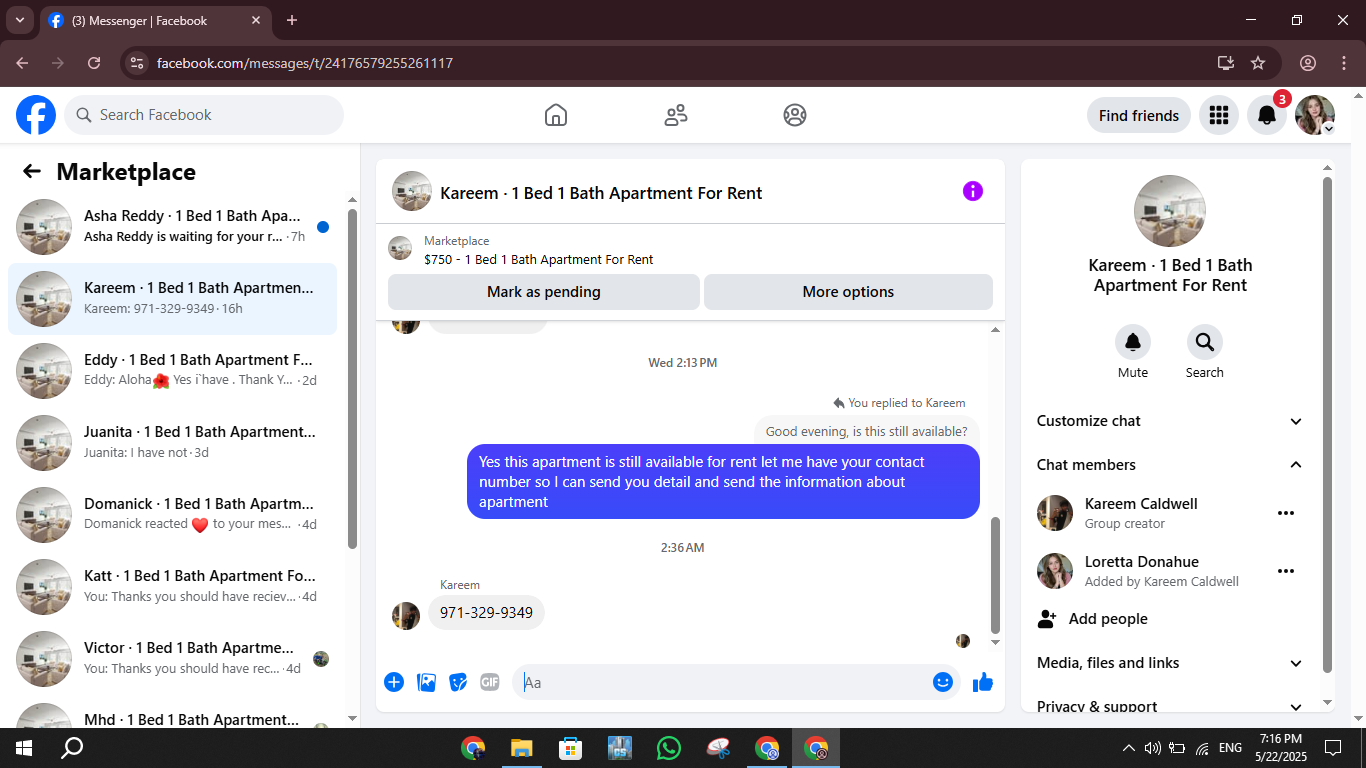Image resolution: width=1366 pixels, height=768 pixels.
Task: Open conversation information with the purple info icon
Action: click(973, 191)
